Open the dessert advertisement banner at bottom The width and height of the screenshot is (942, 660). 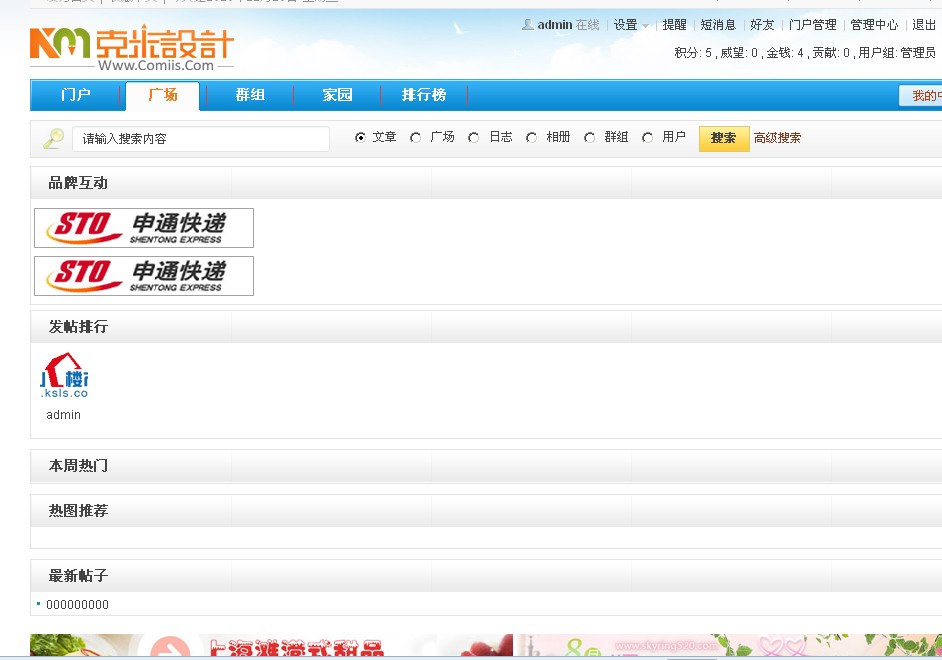pyautogui.click(x=272, y=645)
